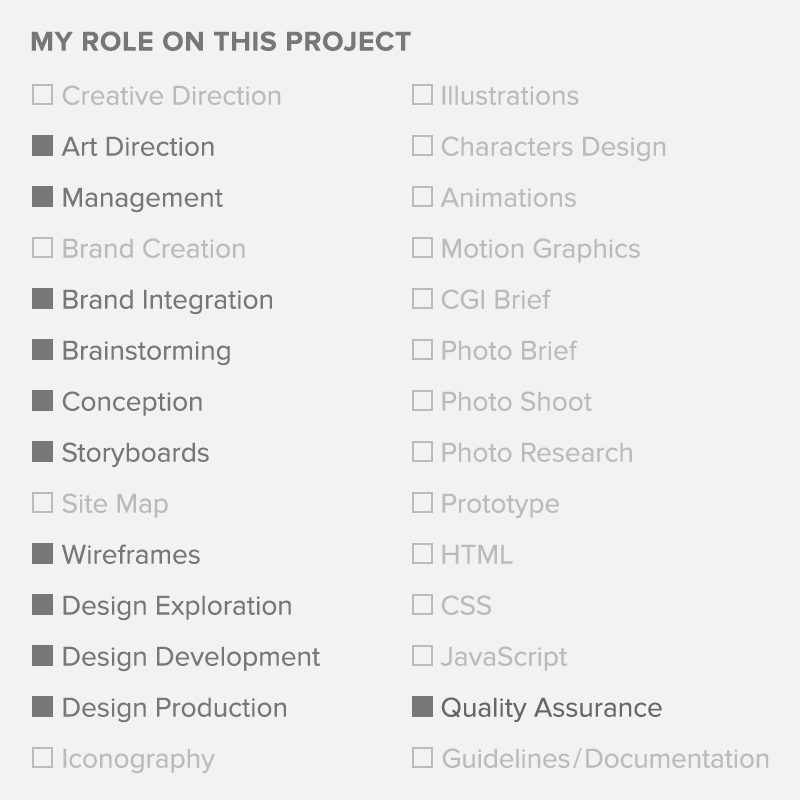Uncheck the Quality Assurance checkbox
800x800 pixels.
click(422, 707)
